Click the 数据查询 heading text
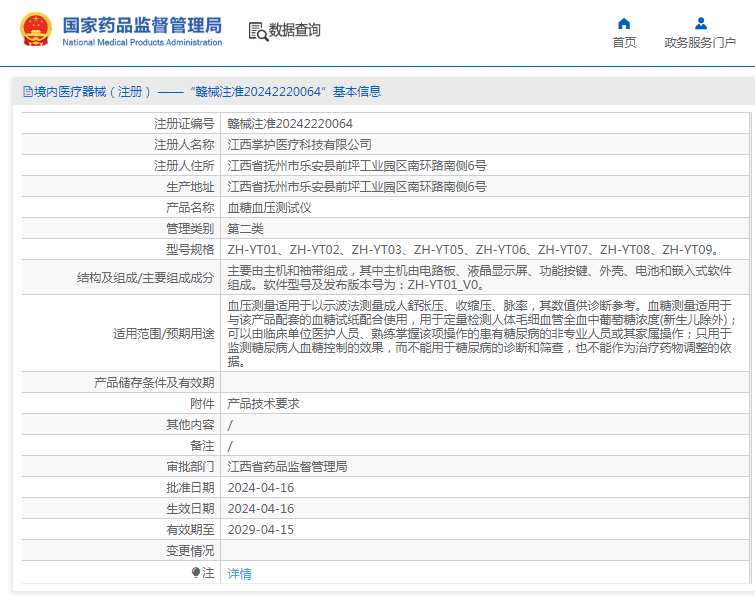The width and height of the screenshot is (755, 598). pyautogui.click(x=295, y=30)
